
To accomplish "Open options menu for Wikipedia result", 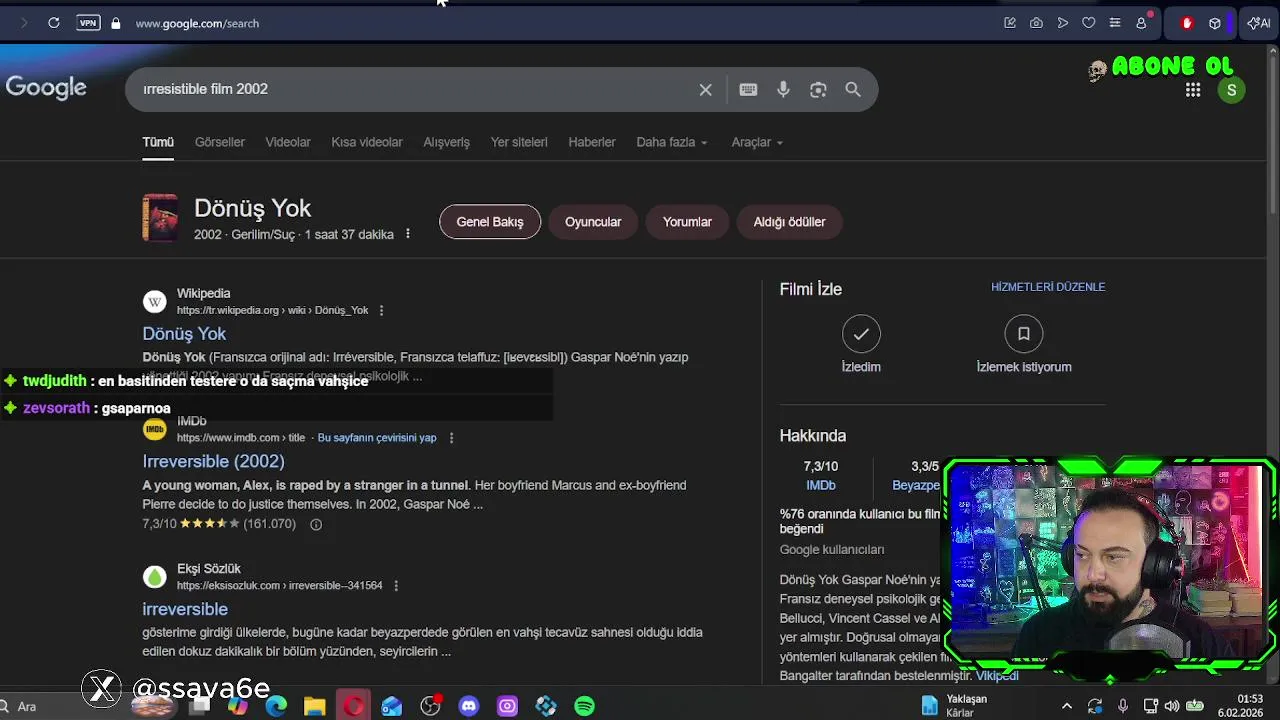I will 381,311.
